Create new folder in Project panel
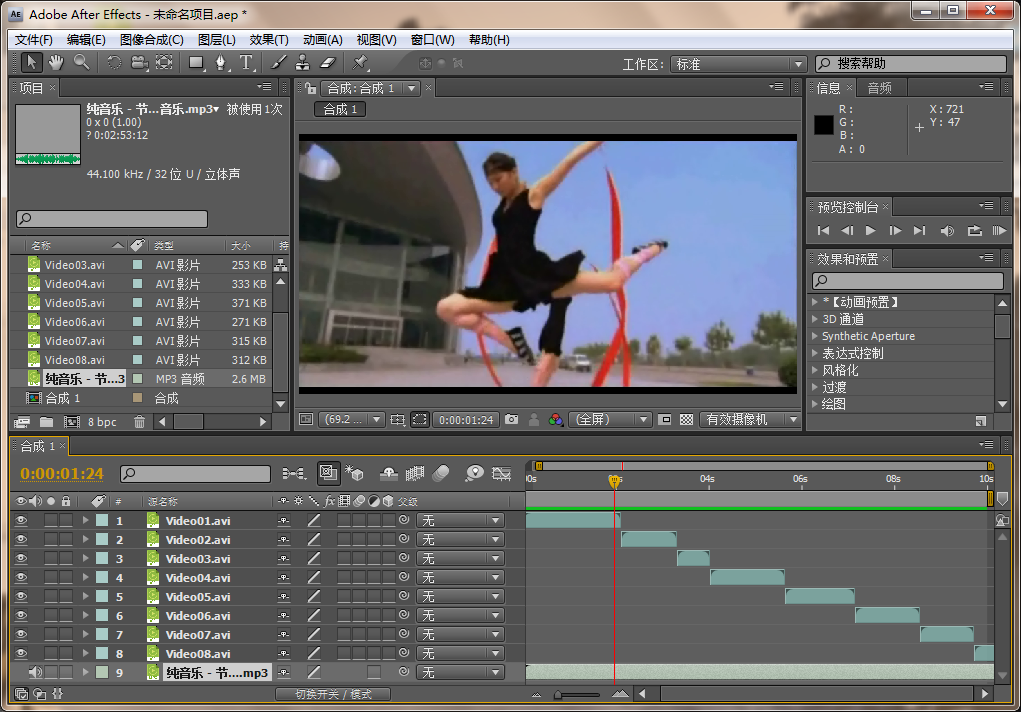 46,422
